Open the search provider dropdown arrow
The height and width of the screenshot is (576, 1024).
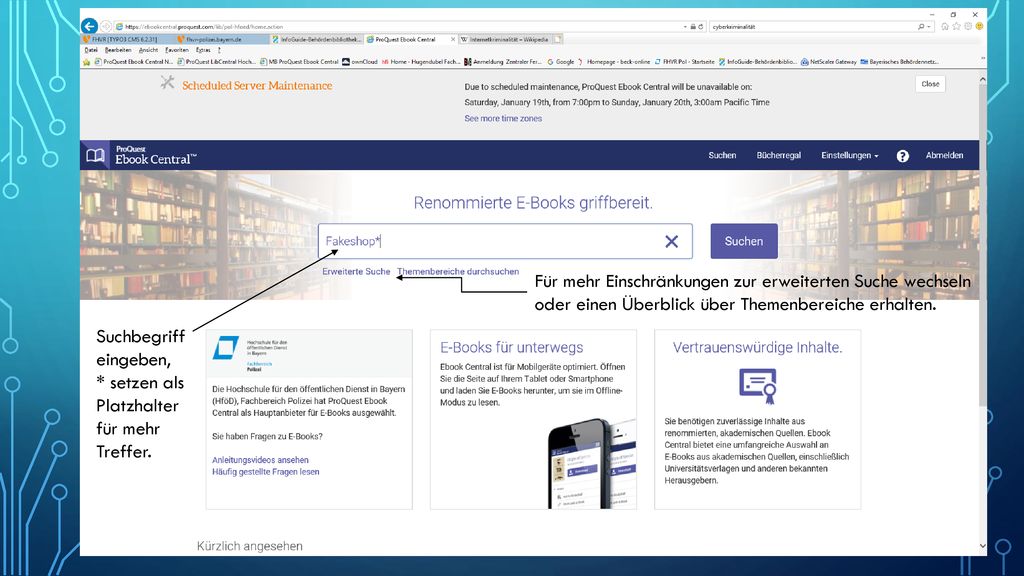pos(929,27)
